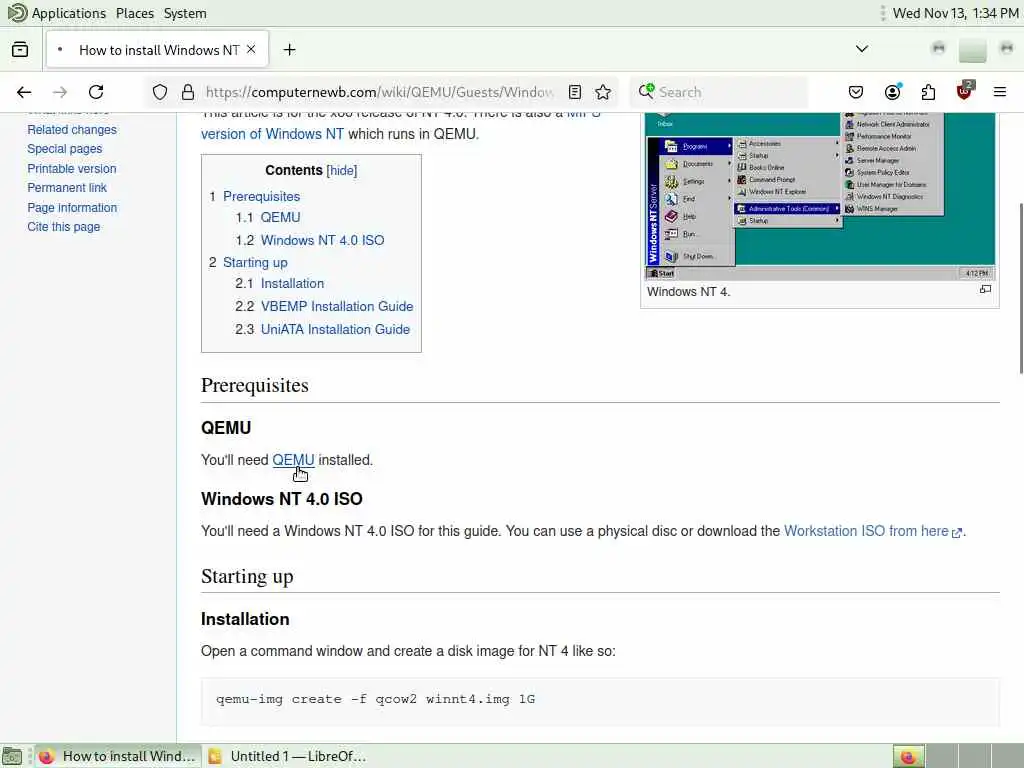This screenshot has width=1024, height=768.
Task: Reload the current page
Action: (96, 92)
